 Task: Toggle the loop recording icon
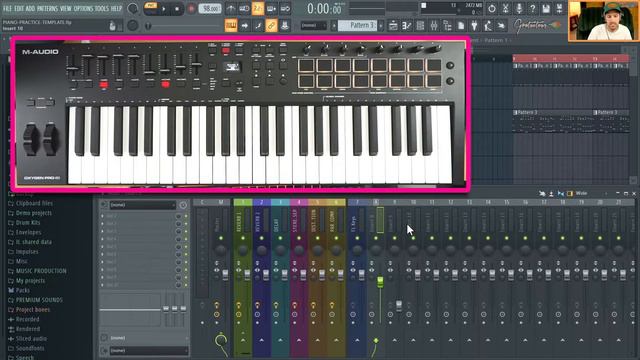(285, 9)
